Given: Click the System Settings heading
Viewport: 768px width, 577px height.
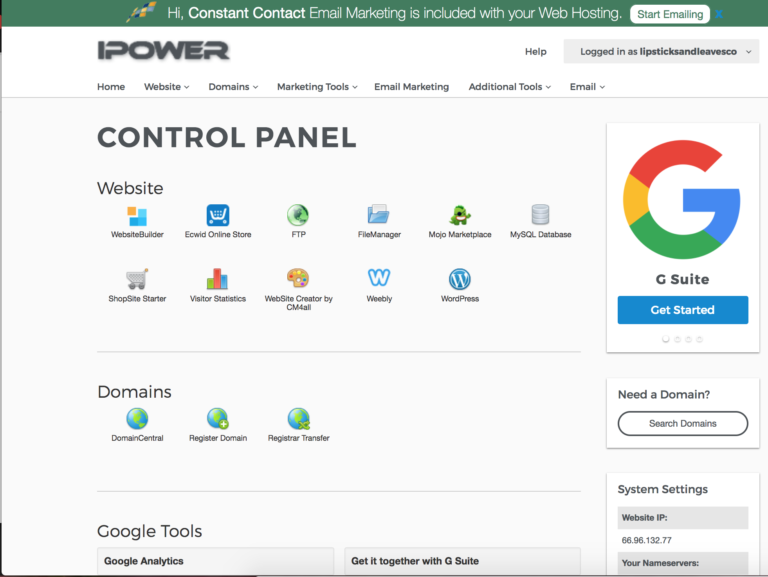Looking at the screenshot, I should (662, 489).
